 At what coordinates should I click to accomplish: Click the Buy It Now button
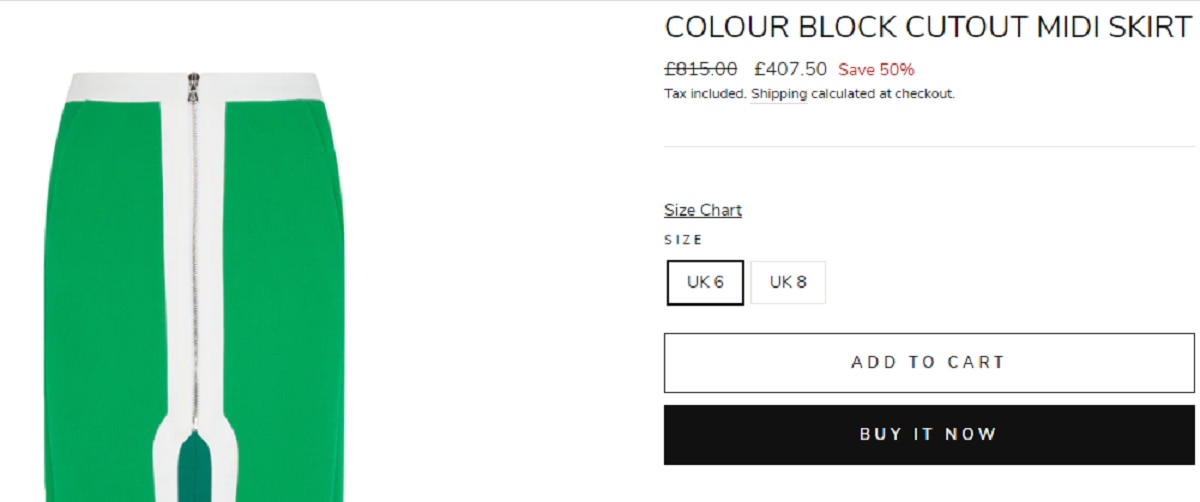929,435
